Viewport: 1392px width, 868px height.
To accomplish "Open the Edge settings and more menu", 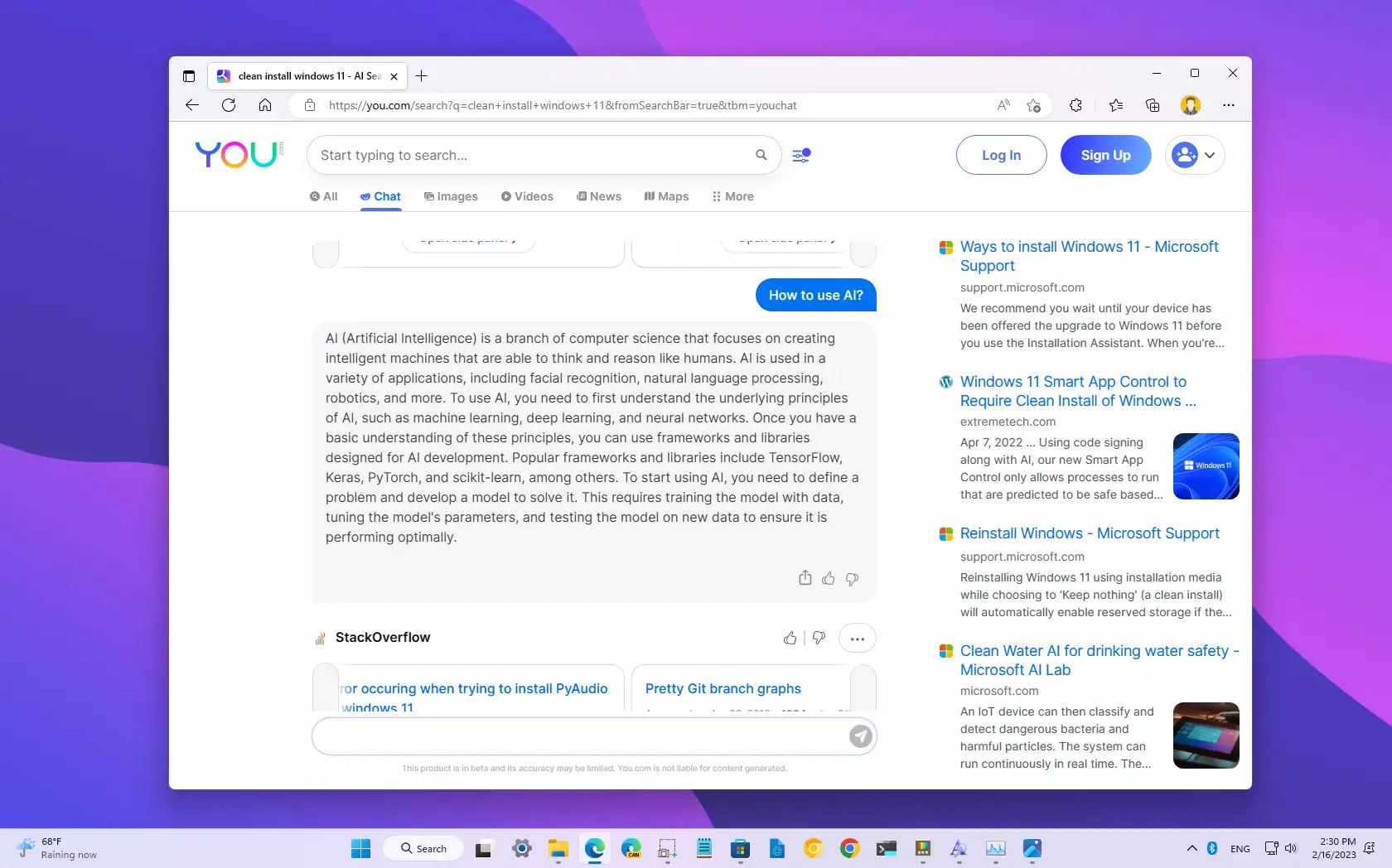I will coord(1229,105).
